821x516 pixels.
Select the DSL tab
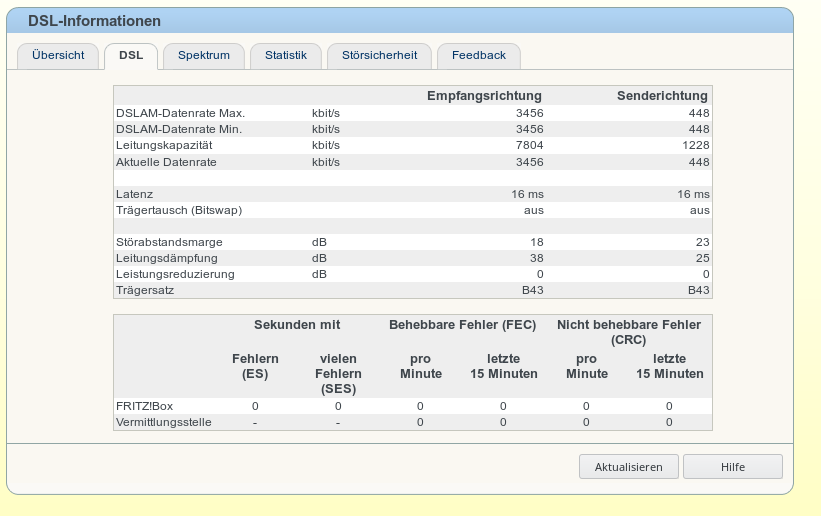point(131,56)
